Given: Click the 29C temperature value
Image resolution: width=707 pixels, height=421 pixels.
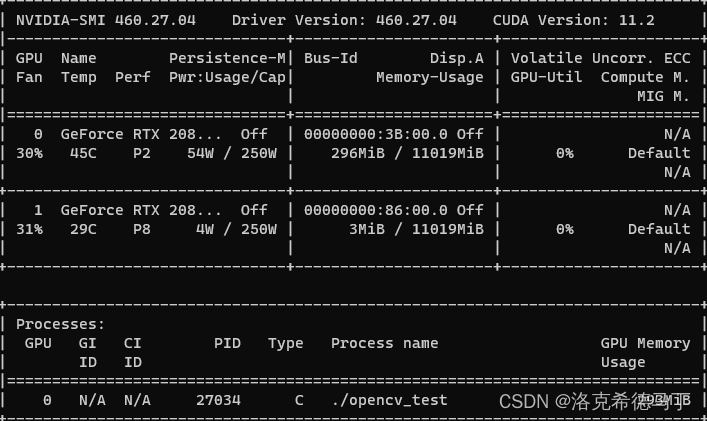Looking at the screenshot, I should (x=83, y=229).
